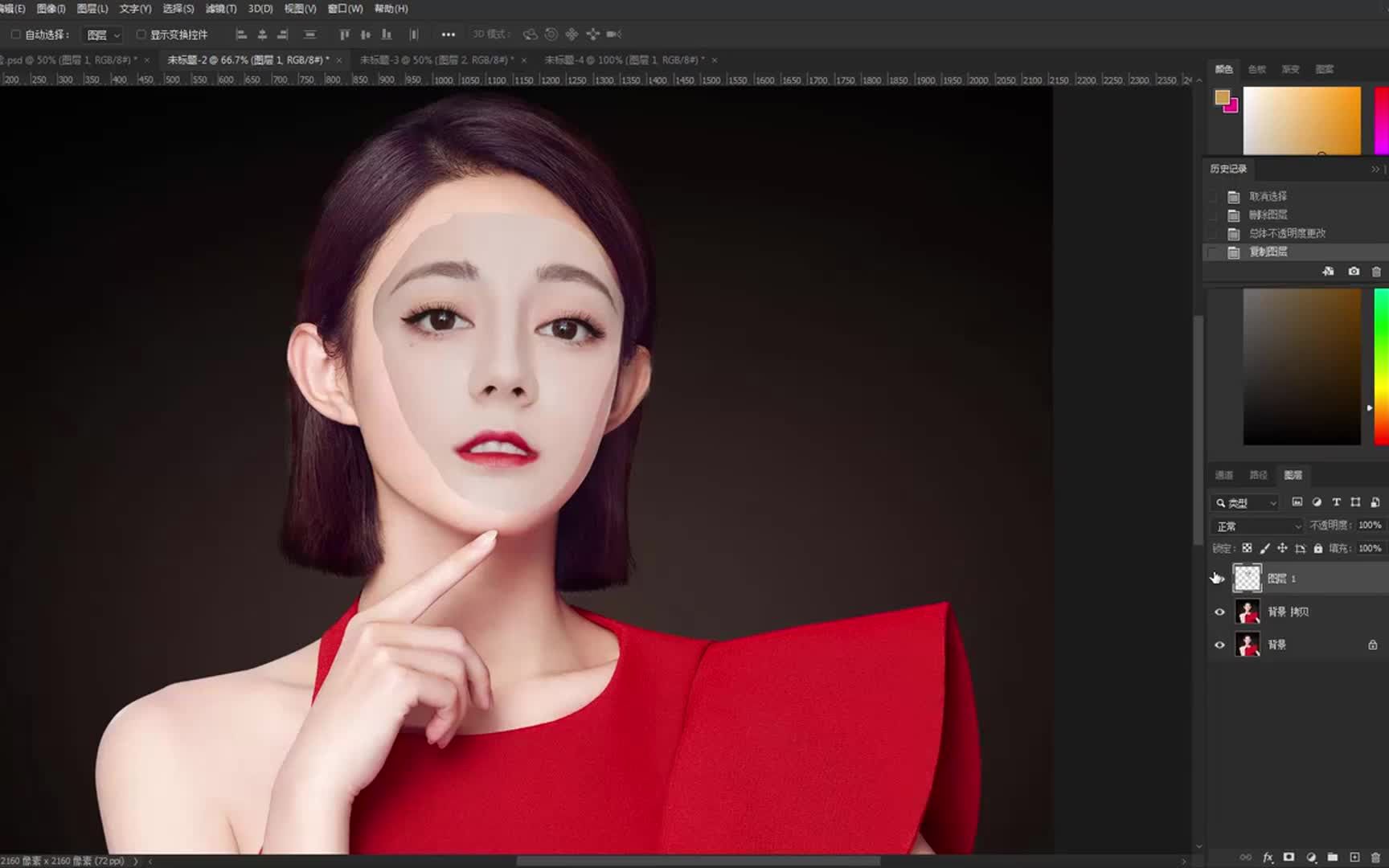Switch to the 通道 panel tab
This screenshot has width=1389, height=868.
coord(1223,475)
